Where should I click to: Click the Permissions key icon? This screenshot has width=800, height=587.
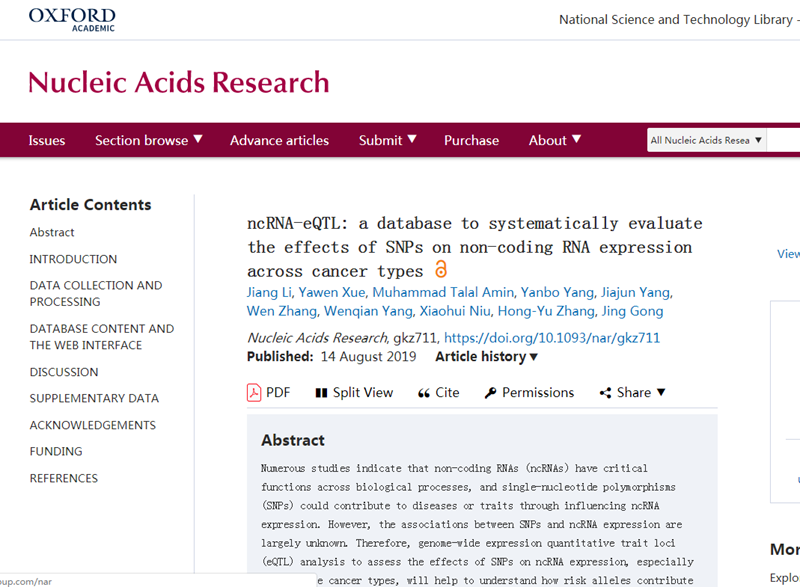pos(490,393)
